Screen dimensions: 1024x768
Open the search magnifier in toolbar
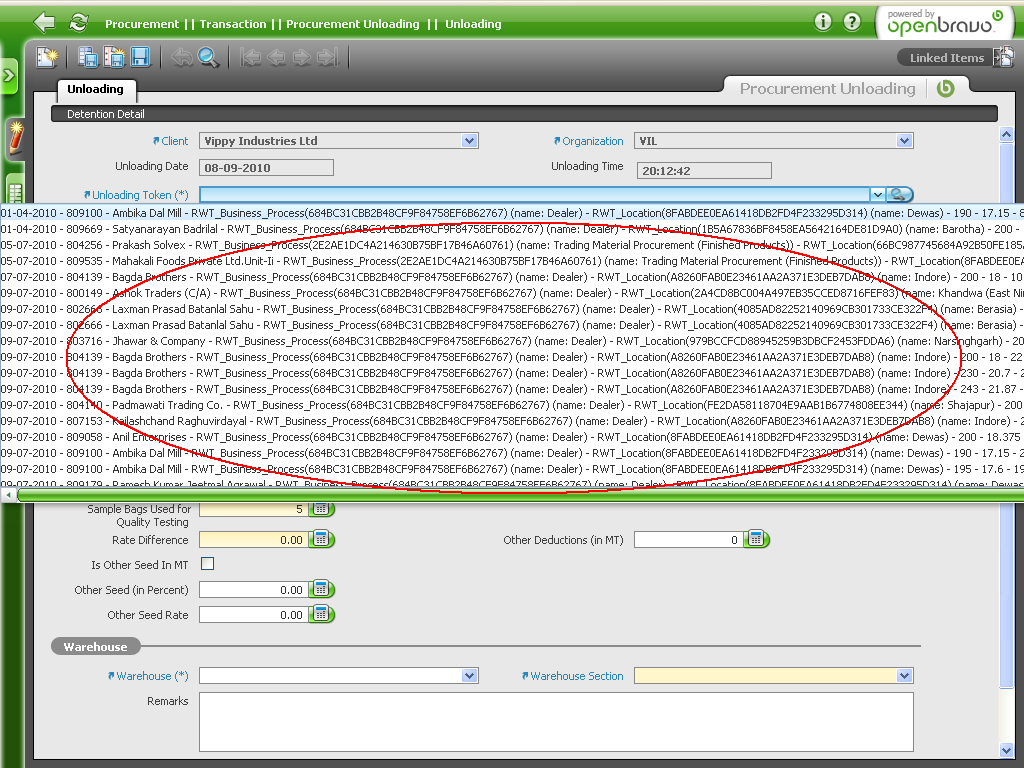(x=208, y=57)
